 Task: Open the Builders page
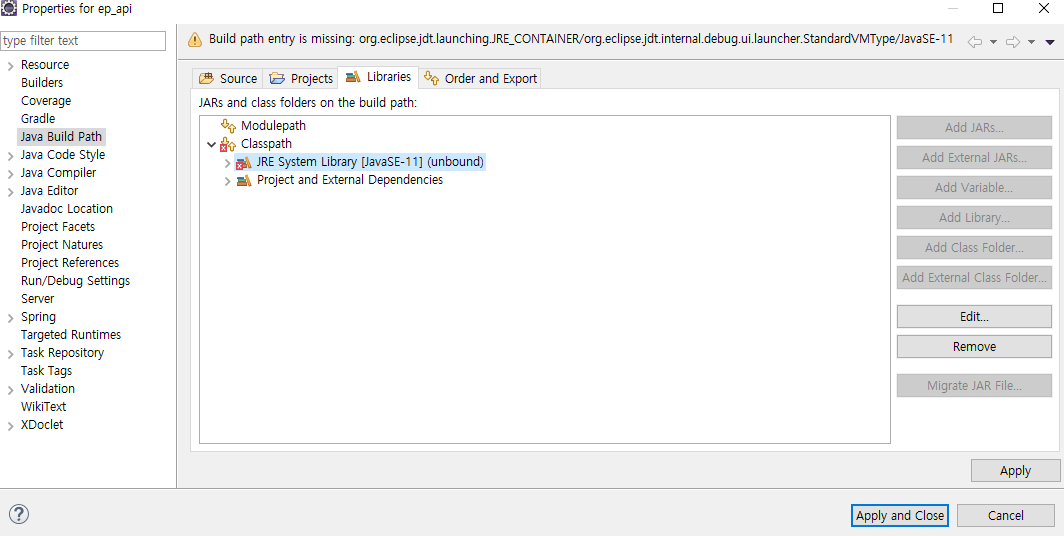[42, 83]
